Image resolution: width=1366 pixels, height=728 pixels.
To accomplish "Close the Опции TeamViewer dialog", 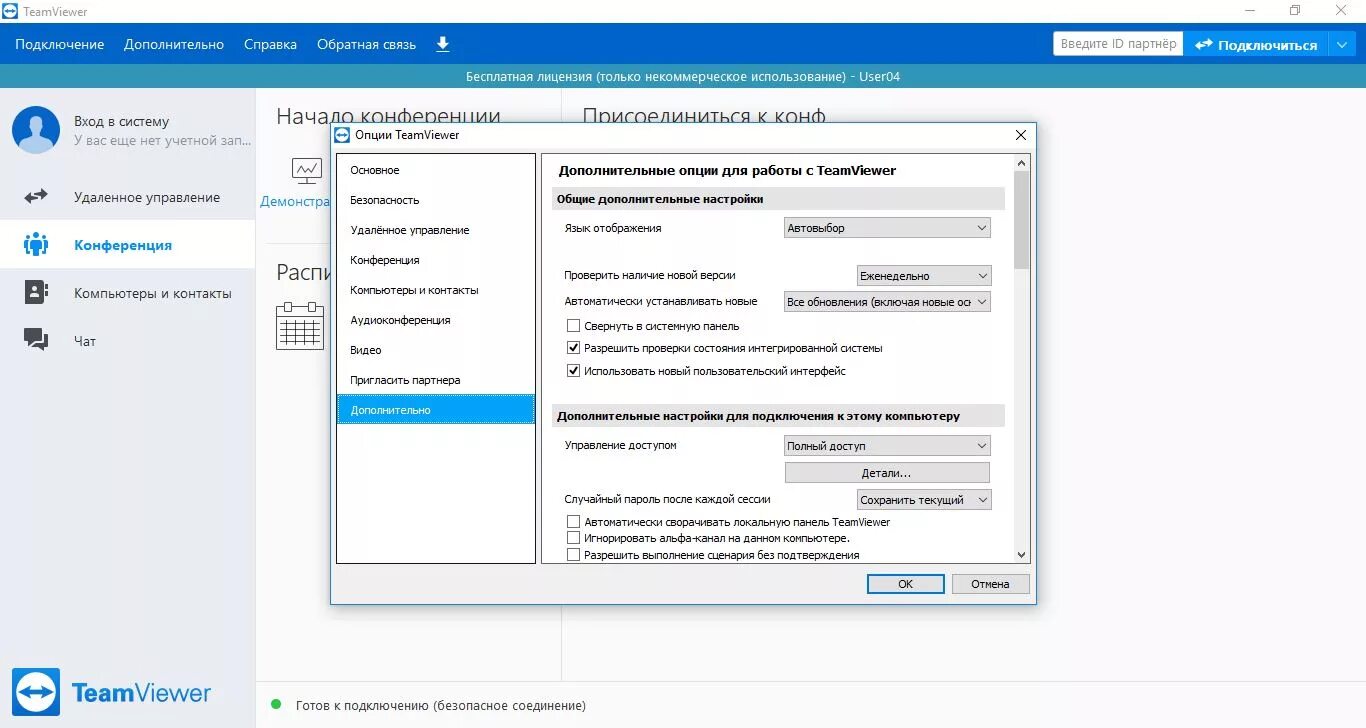I will tap(1021, 135).
